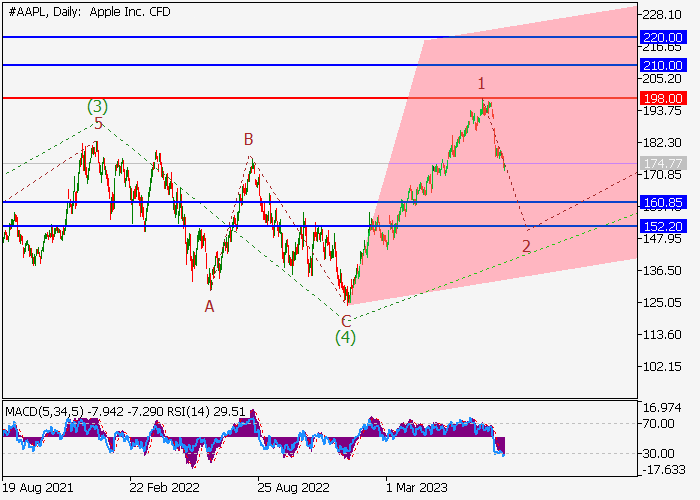This screenshot has height=500, width=700.
Task: Click the 1 Mar 2023 date label
Action: (417, 487)
